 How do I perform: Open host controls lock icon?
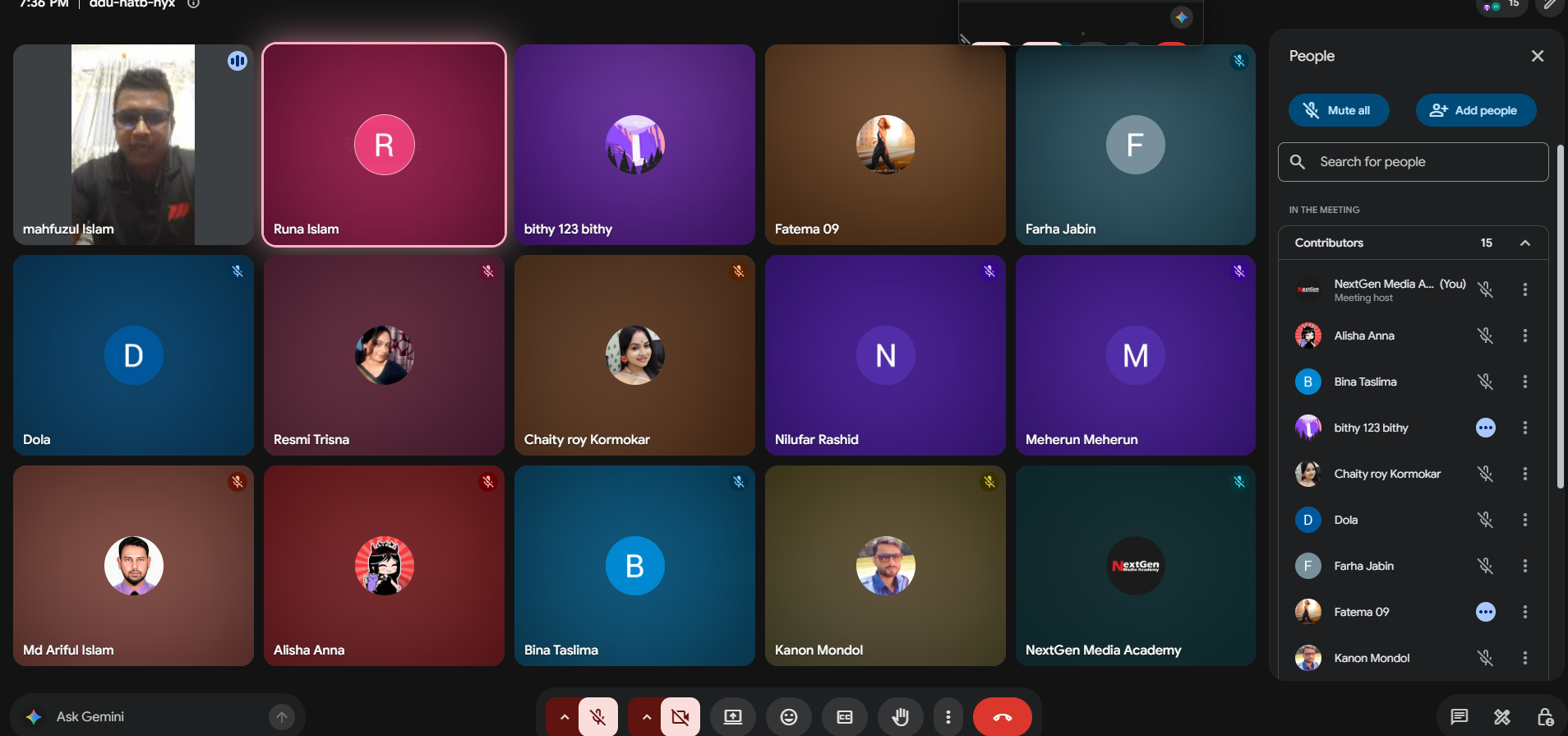1545,717
